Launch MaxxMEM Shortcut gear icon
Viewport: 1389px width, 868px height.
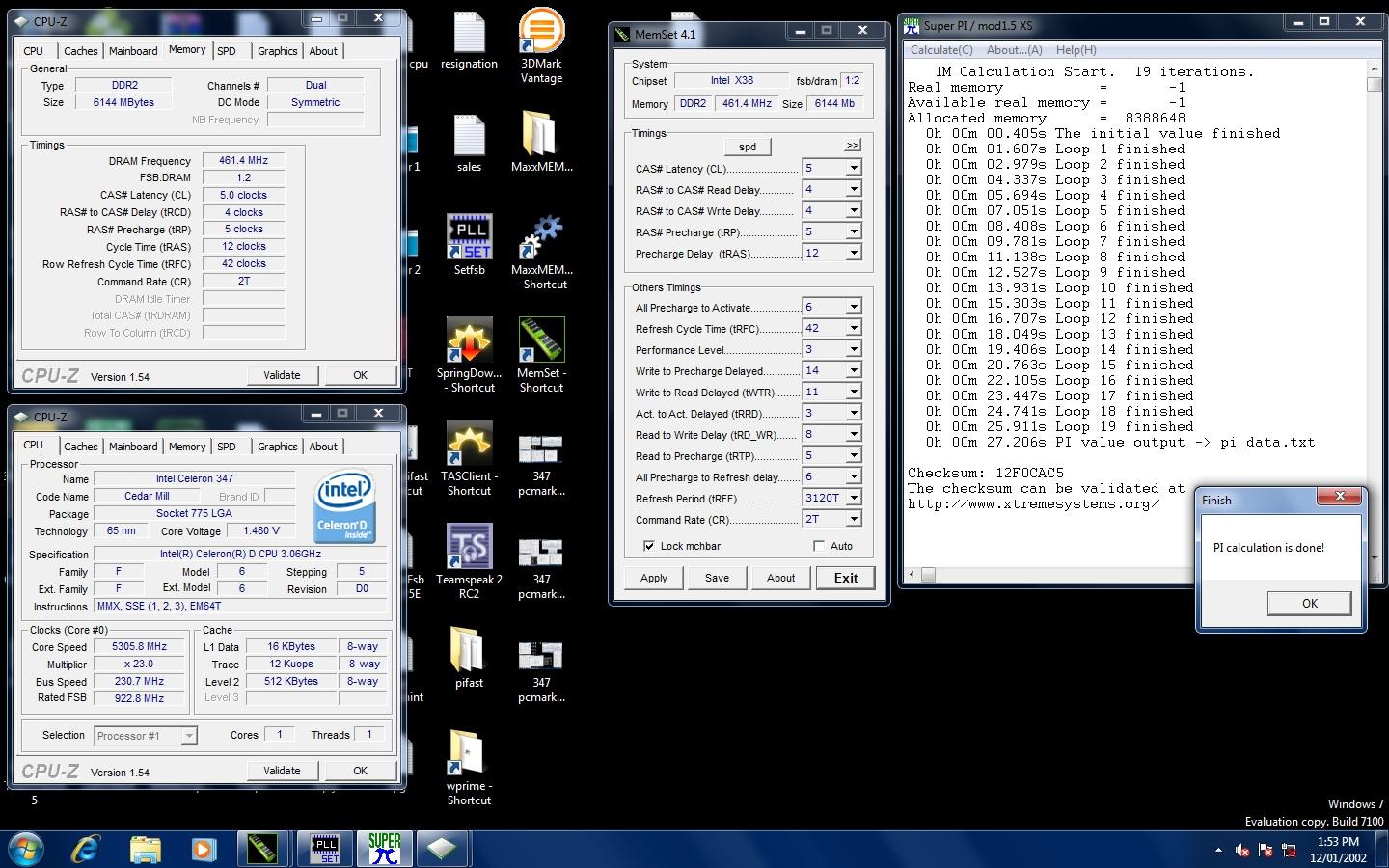[x=541, y=251]
